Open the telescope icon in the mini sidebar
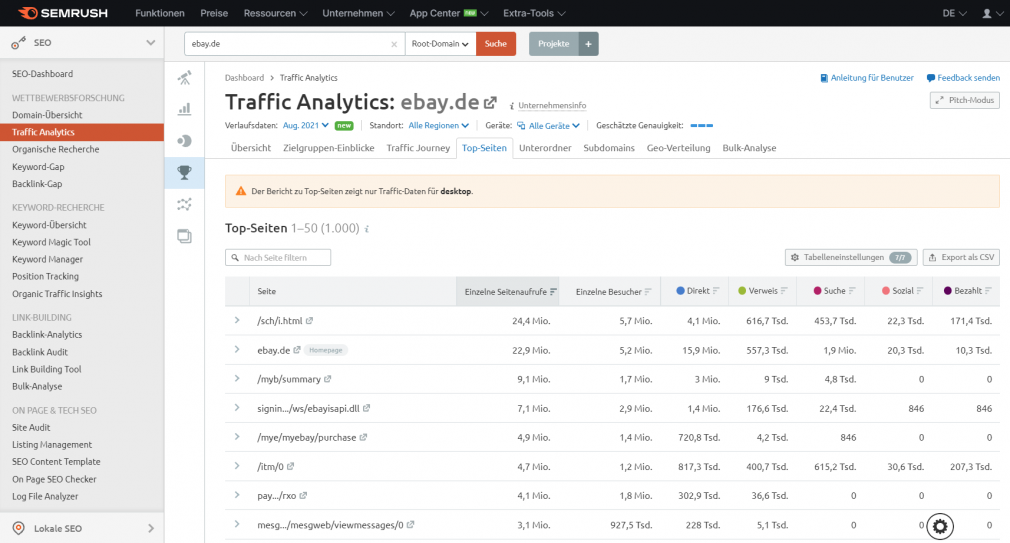1010x543 pixels. pos(185,78)
